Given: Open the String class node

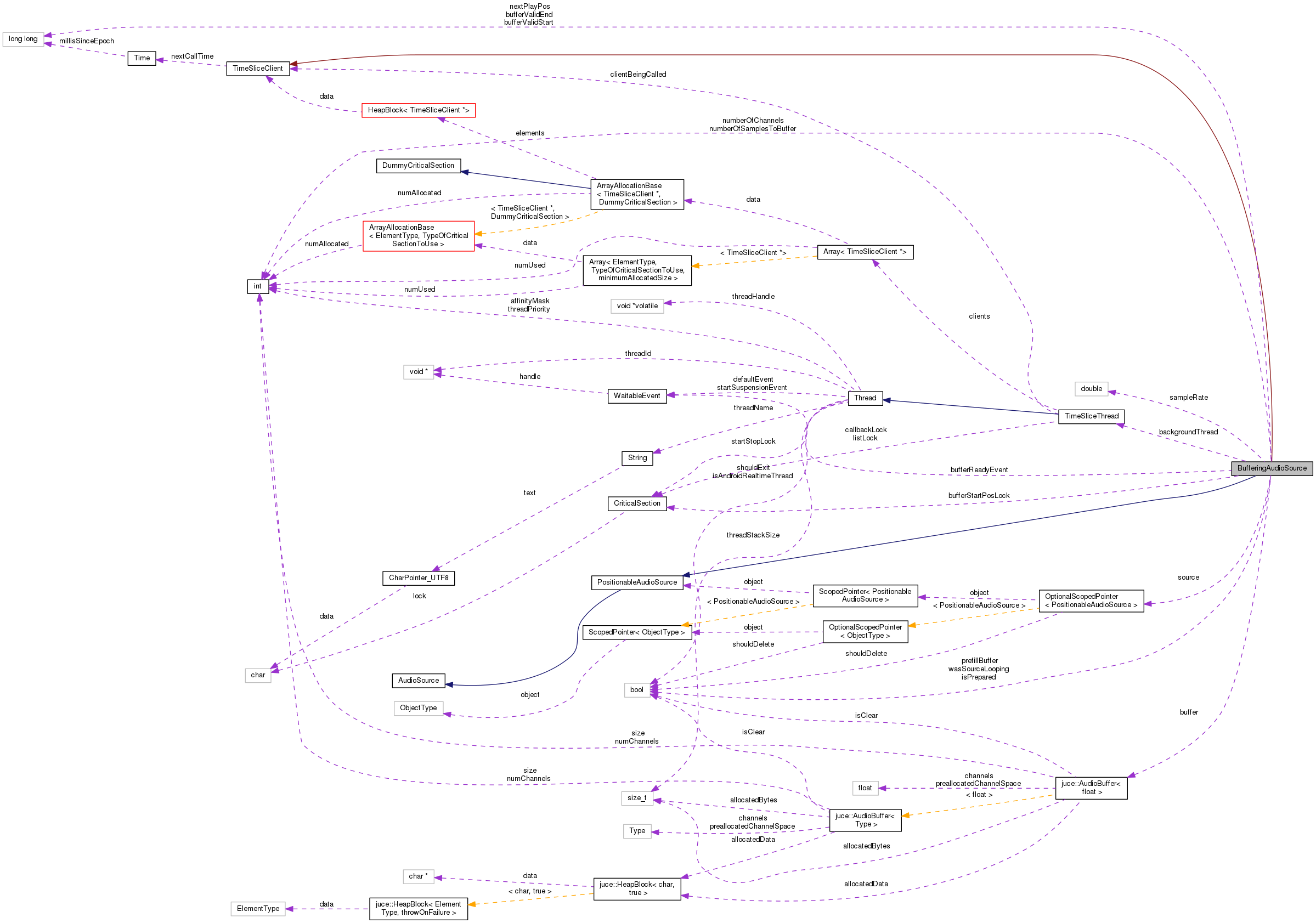Looking at the screenshot, I should pos(637,458).
